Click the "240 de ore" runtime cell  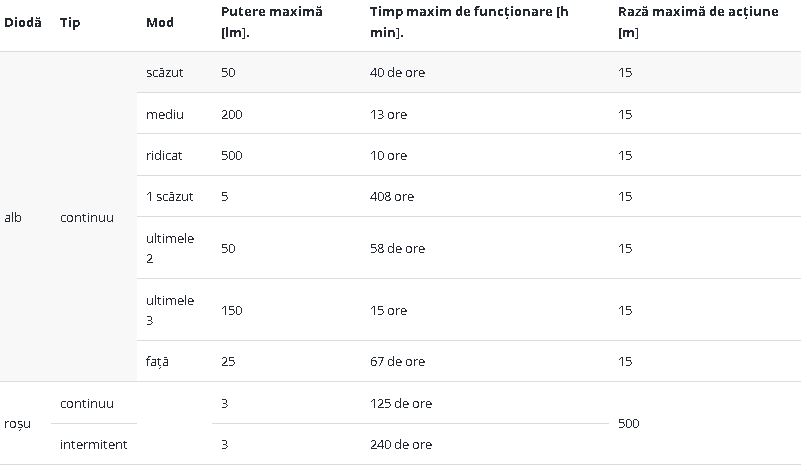400,445
